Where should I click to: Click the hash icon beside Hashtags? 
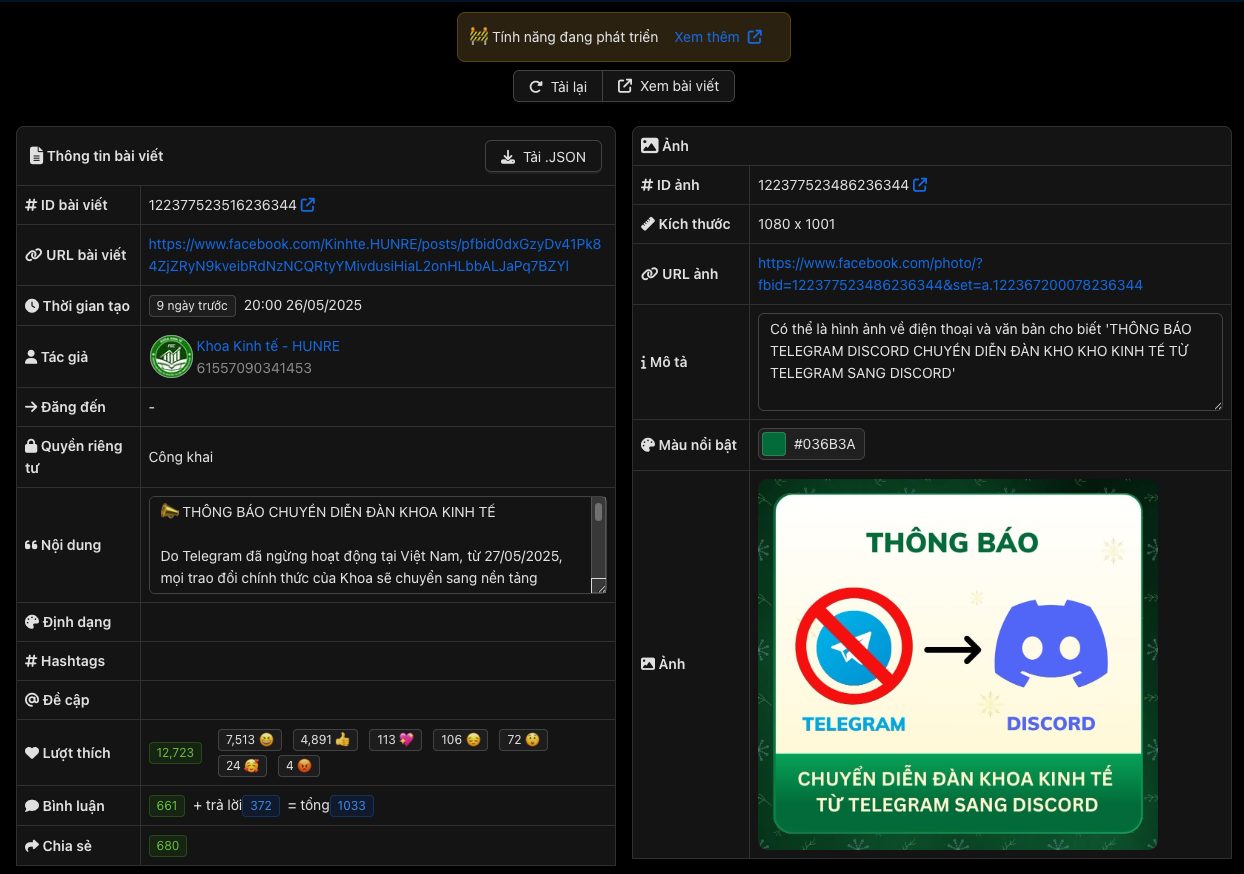(31, 661)
